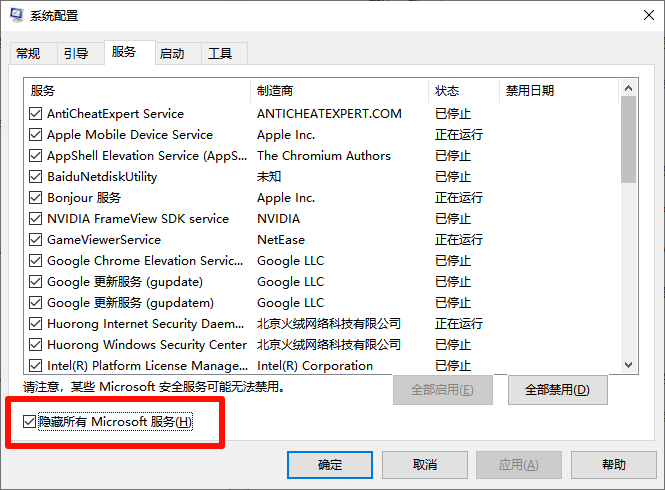Disable the Bonjour 服务 checkbox
The width and height of the screenshot is (665, 490).
(x=36, y=198)
